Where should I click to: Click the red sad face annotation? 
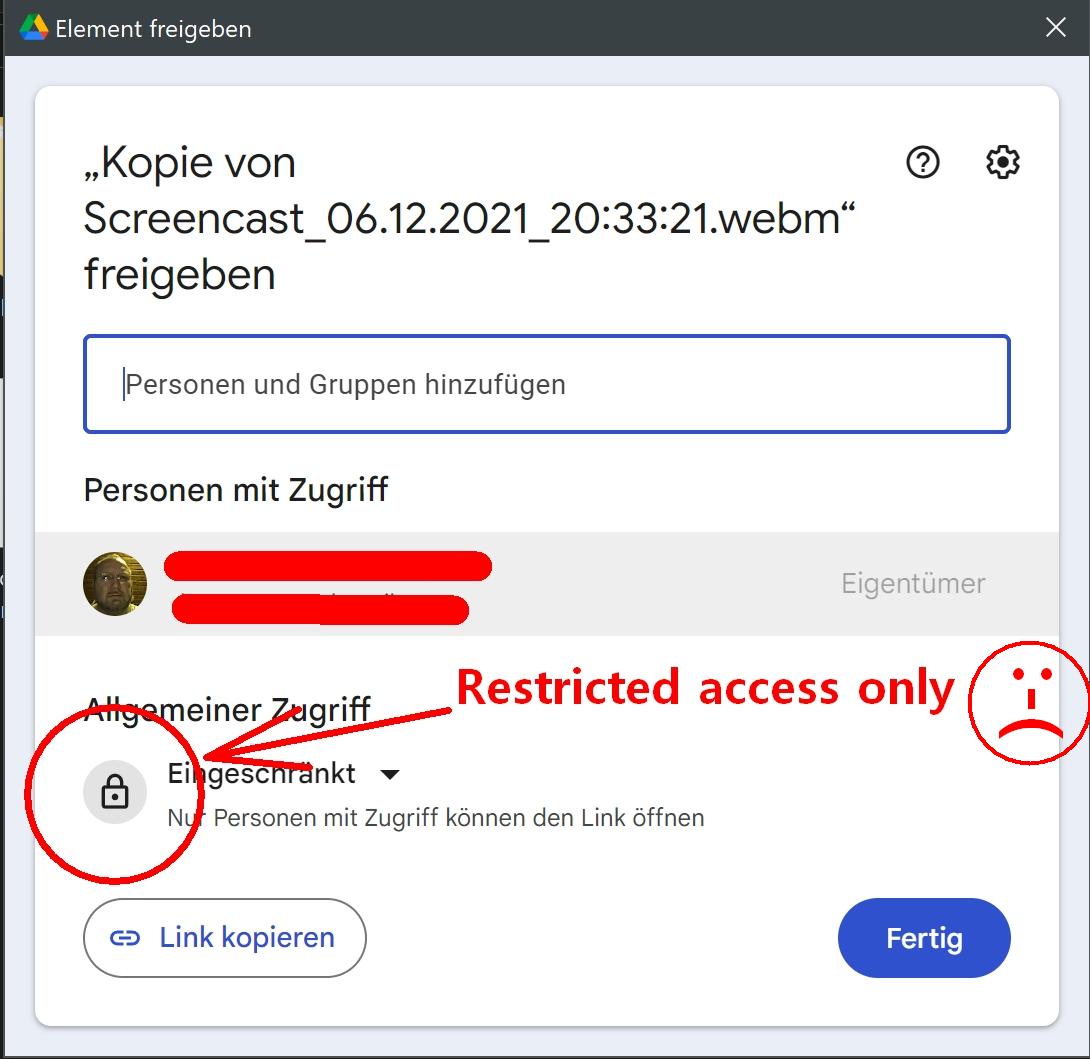[1029, 703]
